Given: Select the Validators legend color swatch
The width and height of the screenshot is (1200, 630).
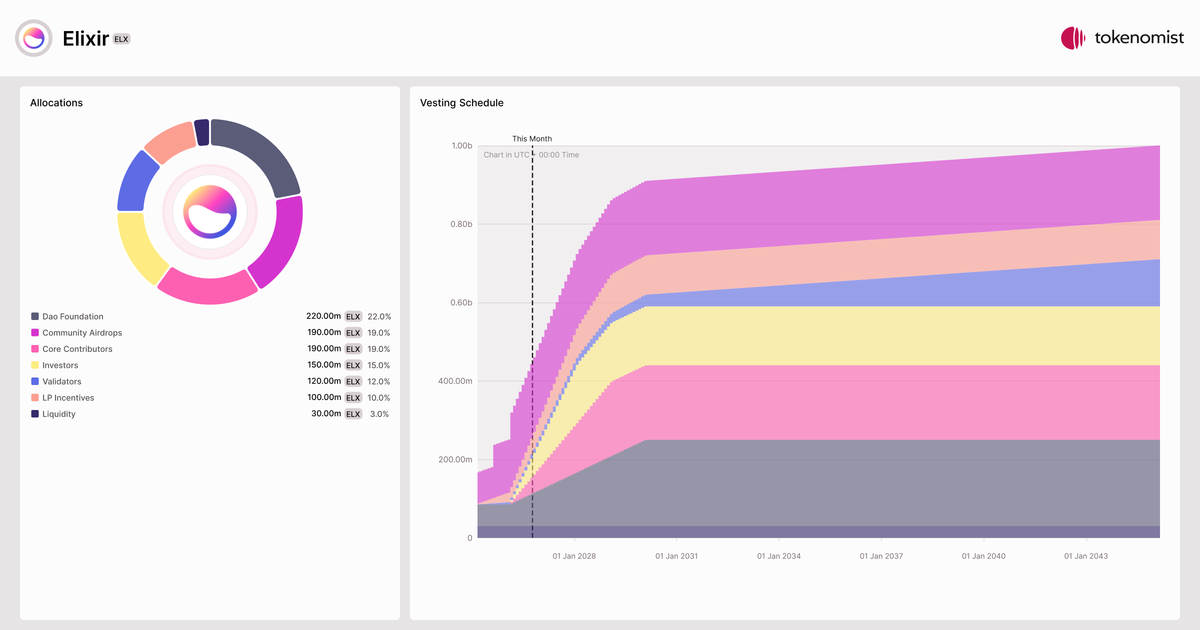Looking at the screenshot, I should tap(35, 382).
